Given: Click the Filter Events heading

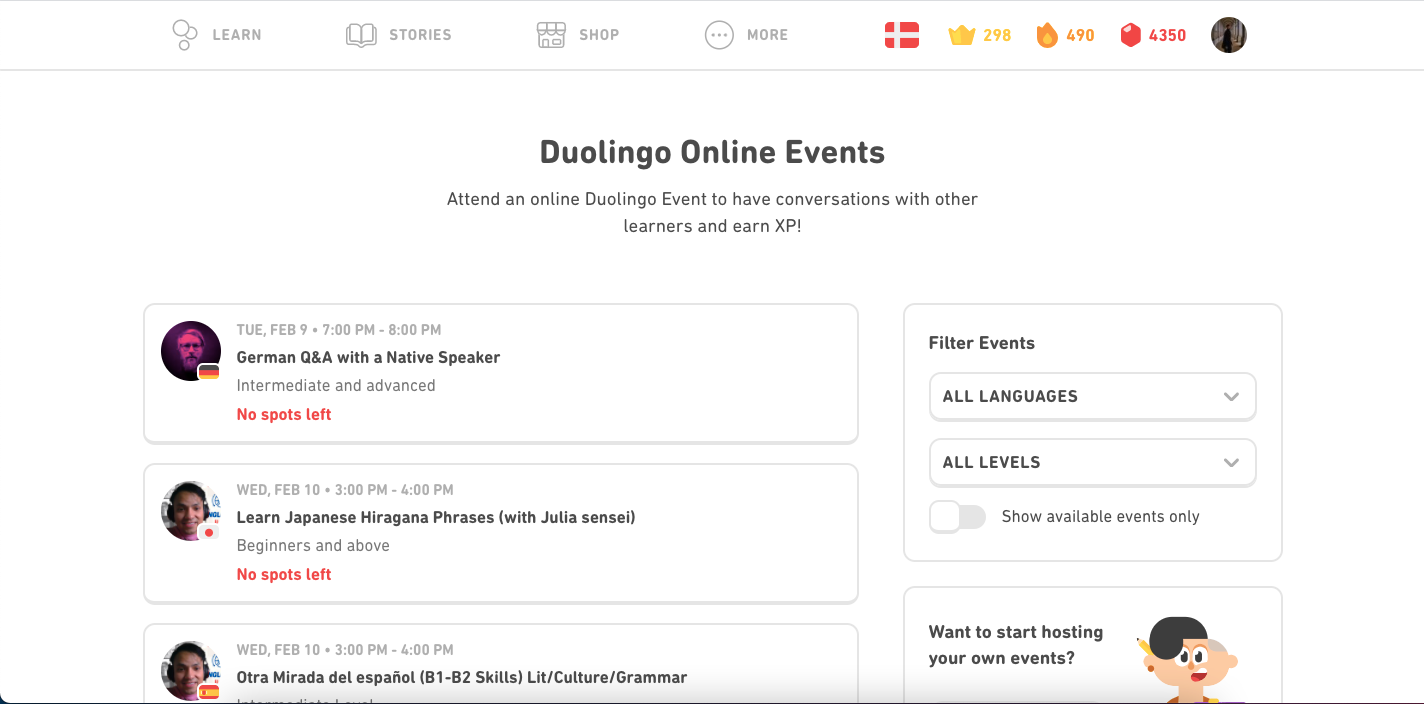Looking at the screenshot, I should click(x=982, y=343).
